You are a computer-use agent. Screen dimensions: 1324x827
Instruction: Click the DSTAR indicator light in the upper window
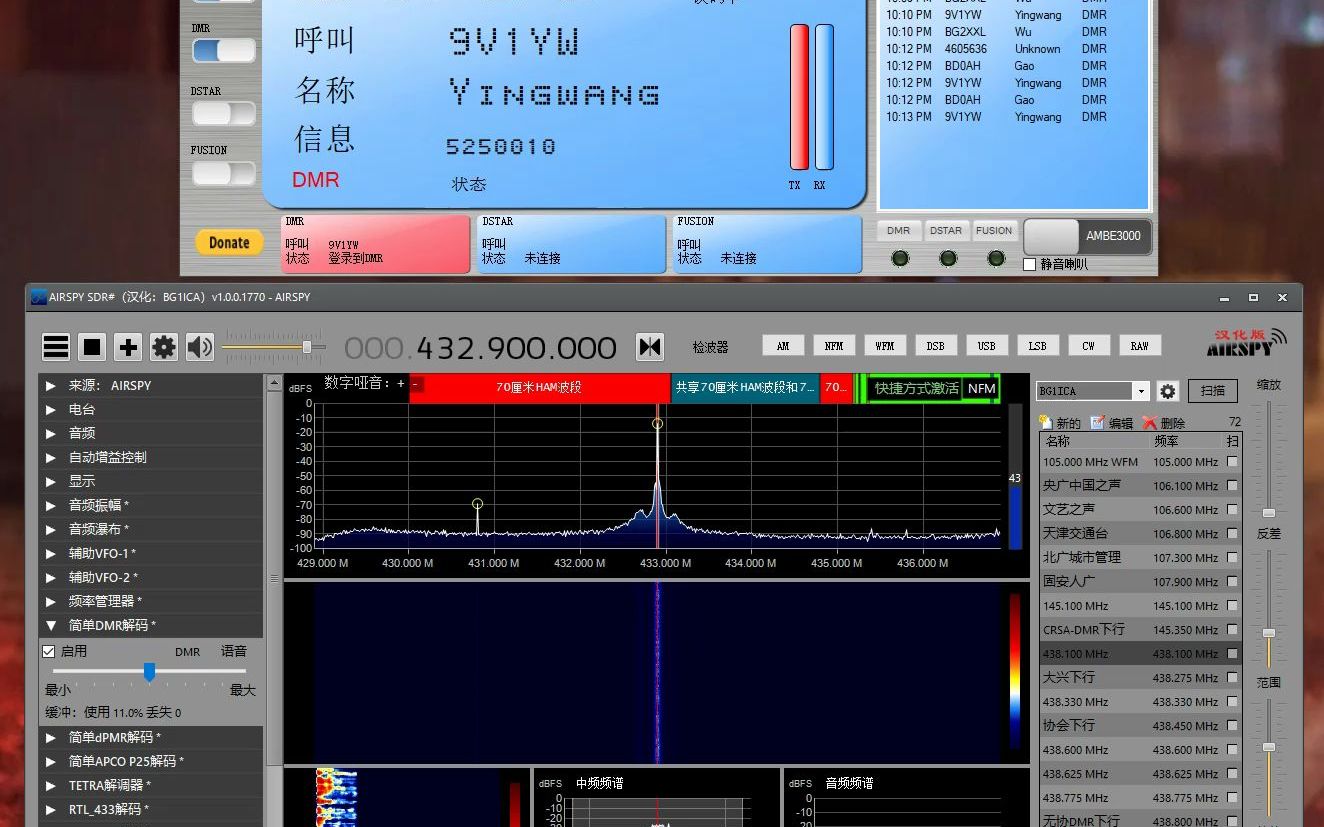pos(948,258)
